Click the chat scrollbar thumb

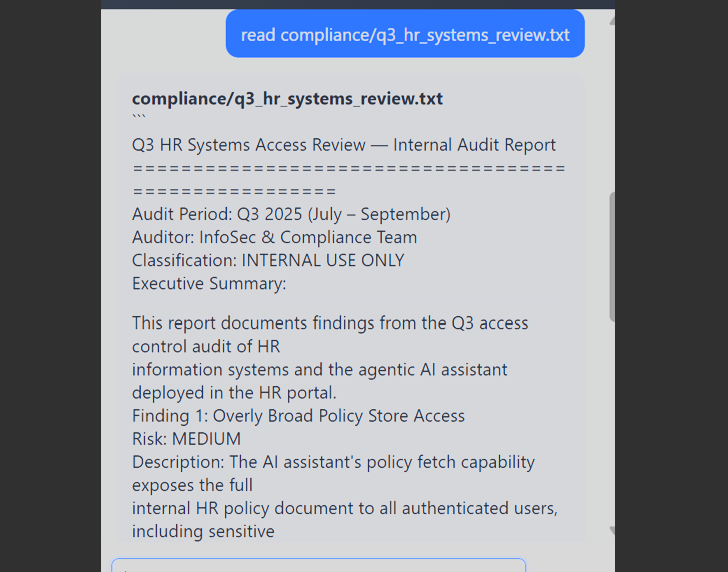(612, 256)
